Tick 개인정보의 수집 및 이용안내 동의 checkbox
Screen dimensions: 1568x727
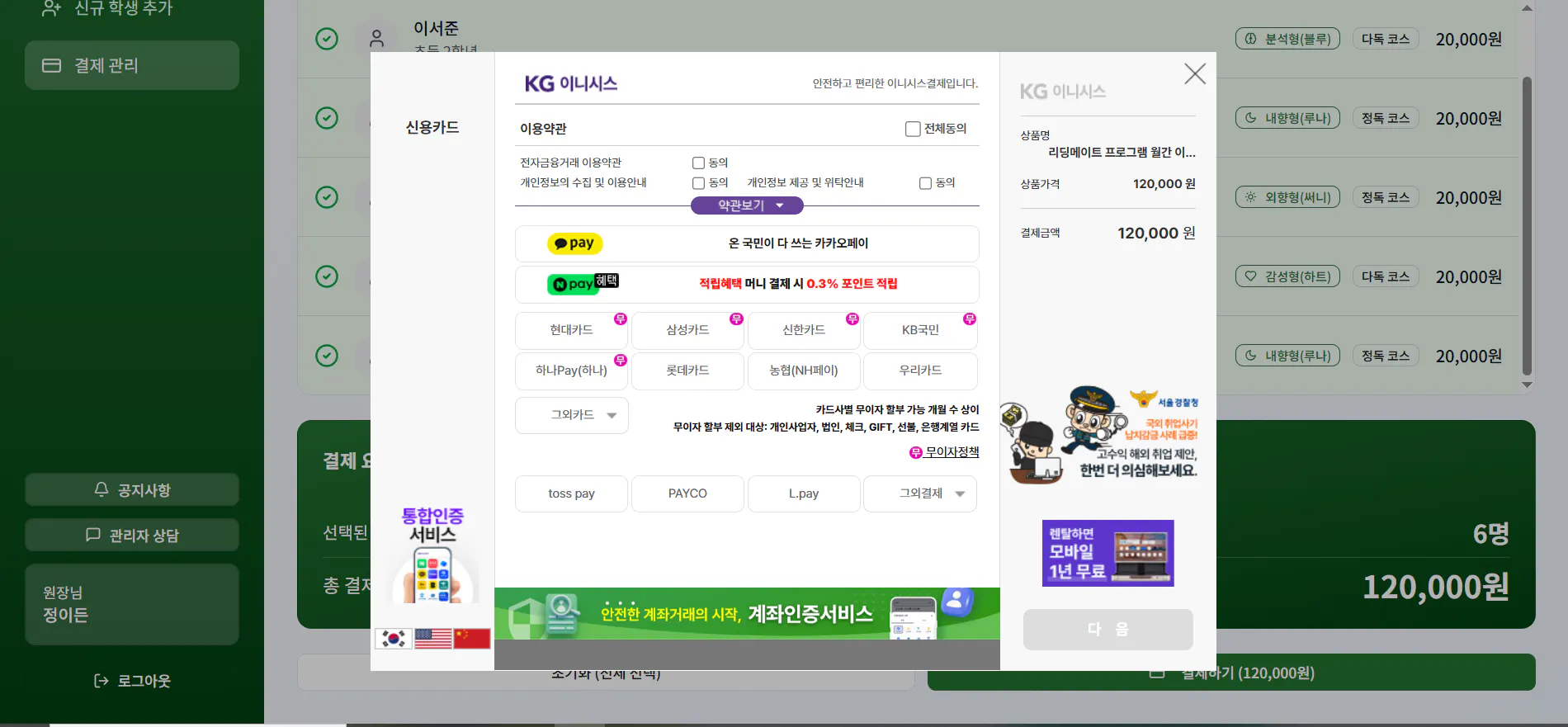coord(698,183)
